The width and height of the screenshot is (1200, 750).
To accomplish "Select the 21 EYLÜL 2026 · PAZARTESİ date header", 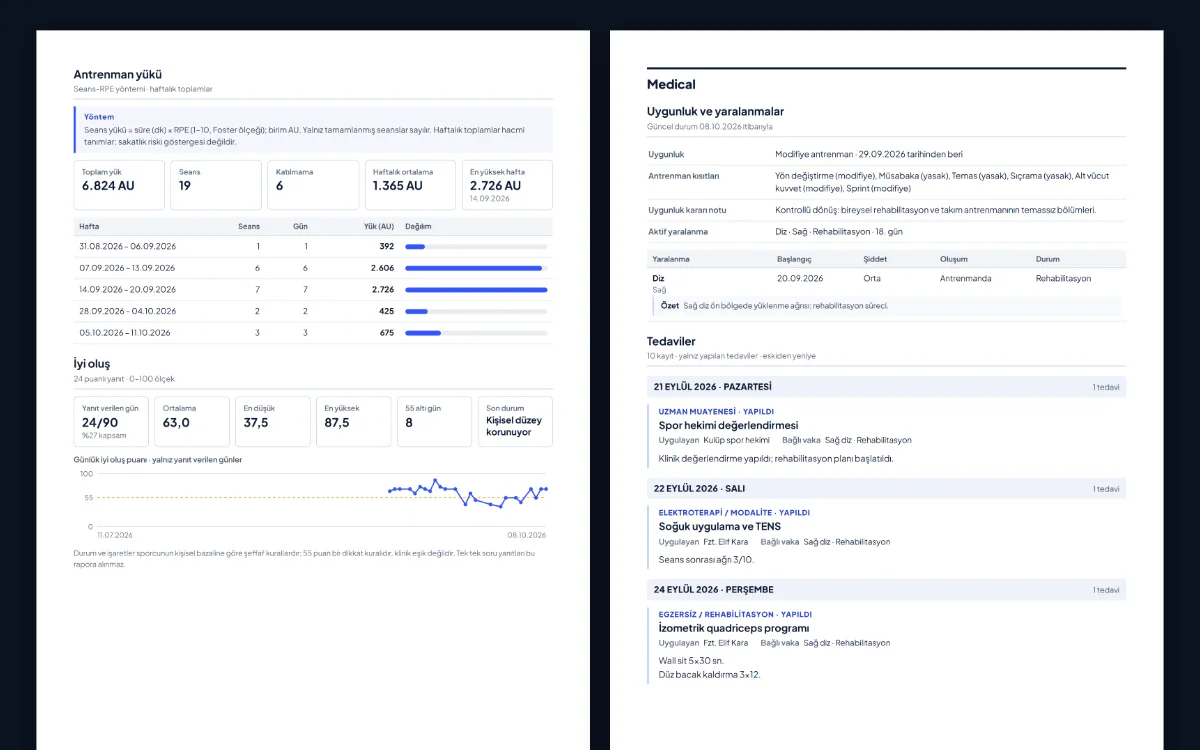I will (x=887, y=386).
